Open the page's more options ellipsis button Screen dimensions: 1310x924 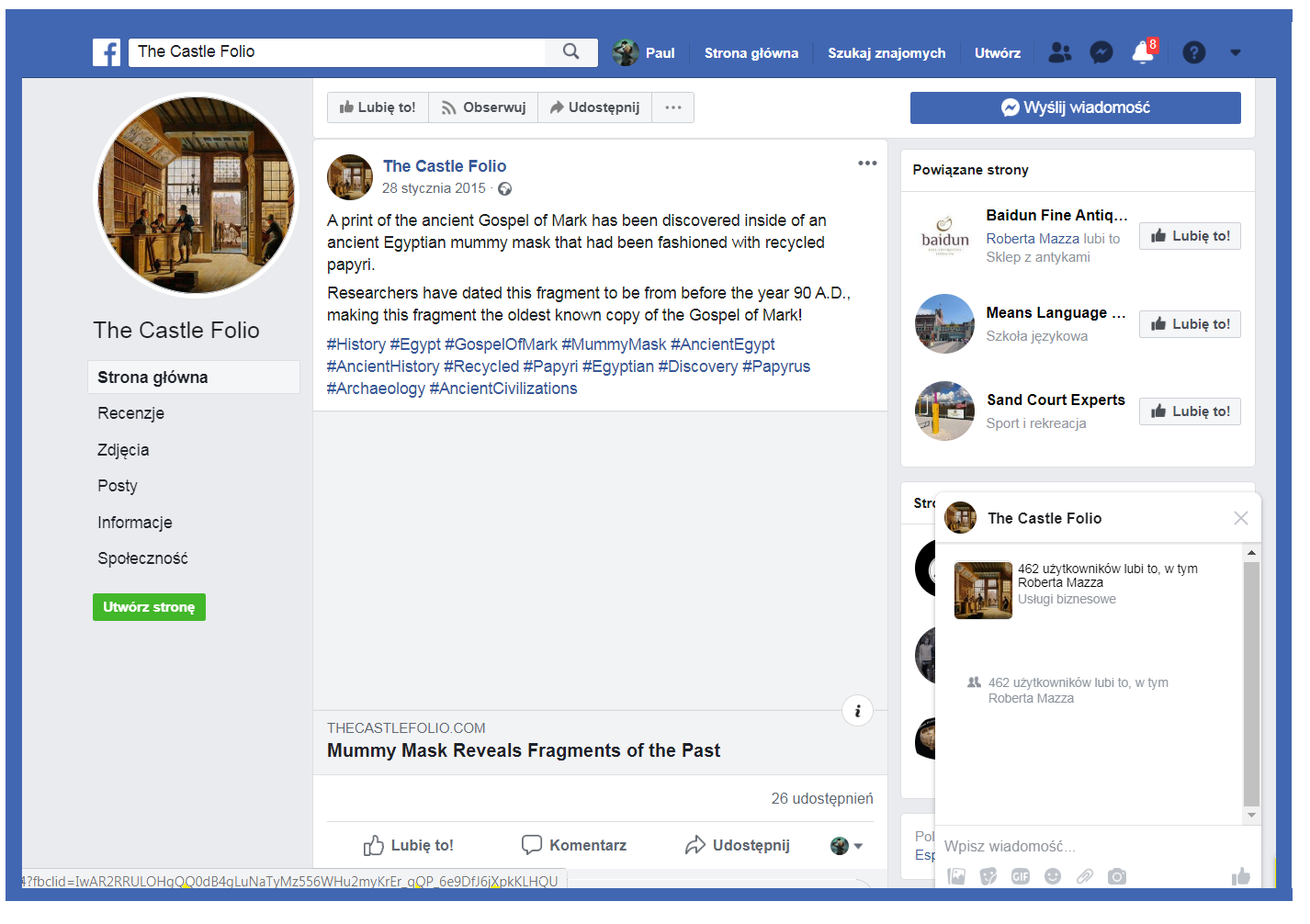pos(673,107)
